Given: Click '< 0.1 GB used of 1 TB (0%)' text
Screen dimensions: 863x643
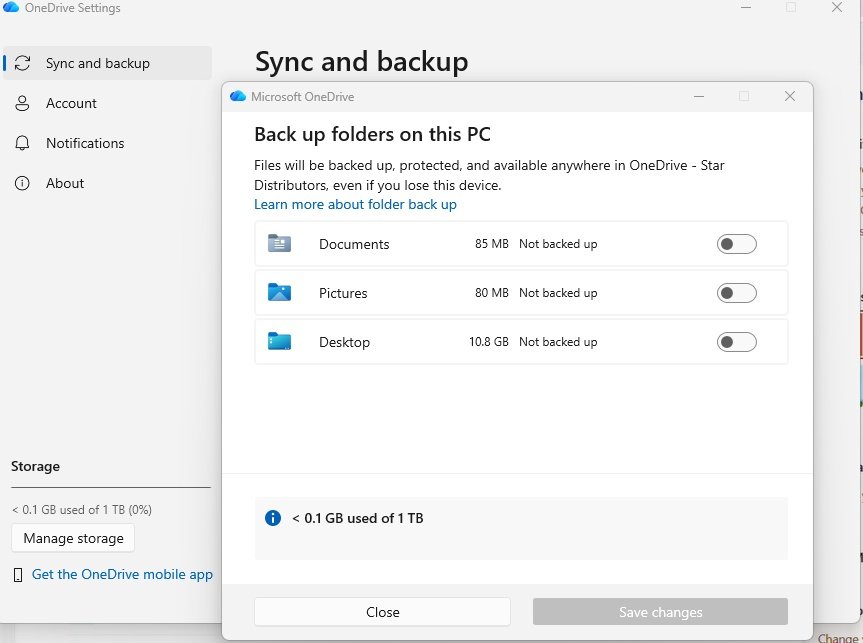Looking at the screenshot, I should point(81,510).
